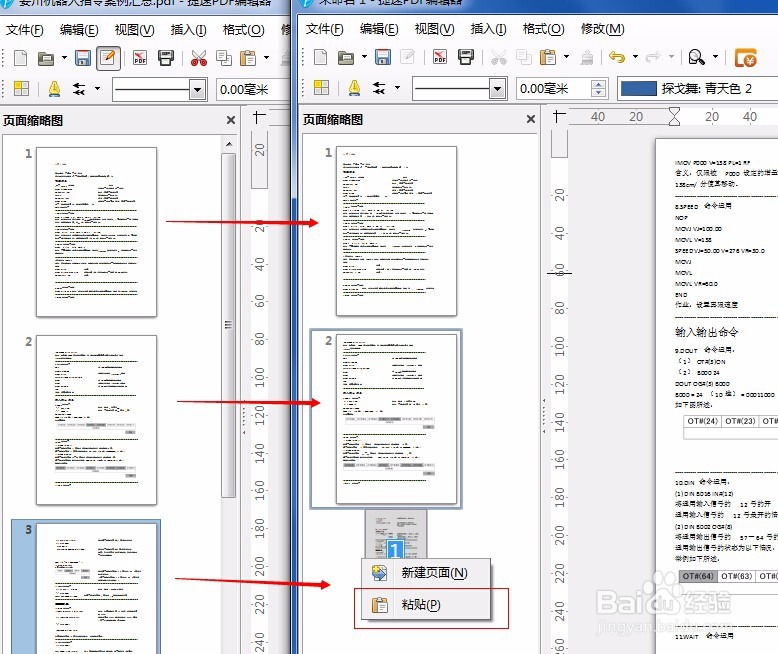Open 编辑(E) menu in right window
This screenshot has width=778, height=654.
tap(379, 29)
